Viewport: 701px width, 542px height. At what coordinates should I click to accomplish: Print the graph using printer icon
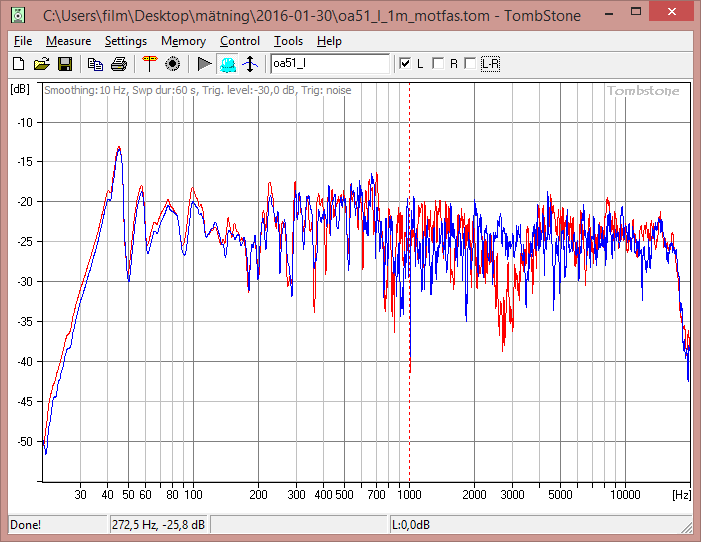(x=119, y=64)
